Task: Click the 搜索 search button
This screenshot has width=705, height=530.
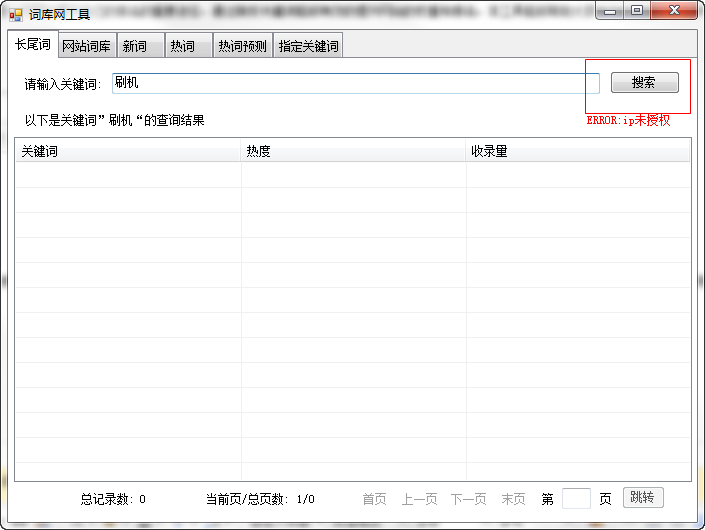Action: pos(644,83)
